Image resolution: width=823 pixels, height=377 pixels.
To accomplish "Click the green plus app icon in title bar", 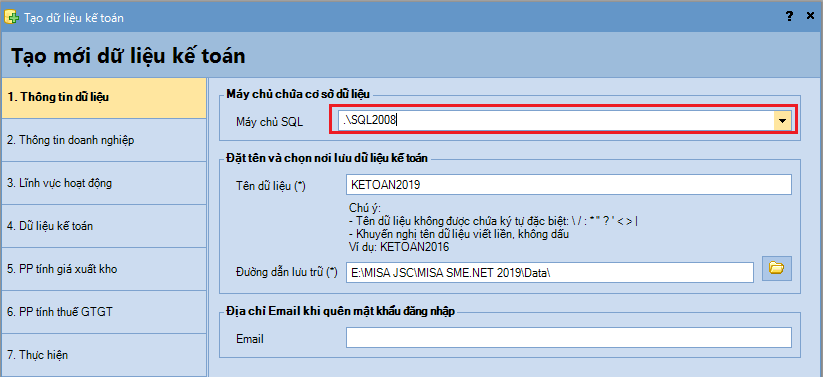I will point(11,17).
